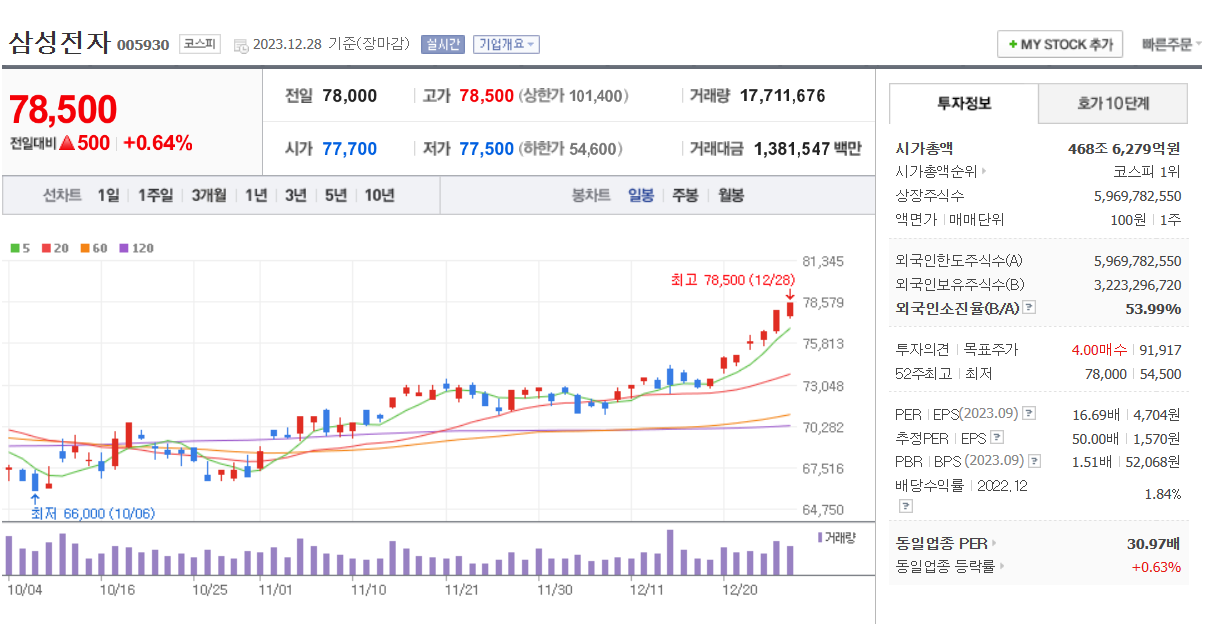Click the +0.64% change rate
The height and width of the screenshot is (624, 1205).
coord(158,143)
